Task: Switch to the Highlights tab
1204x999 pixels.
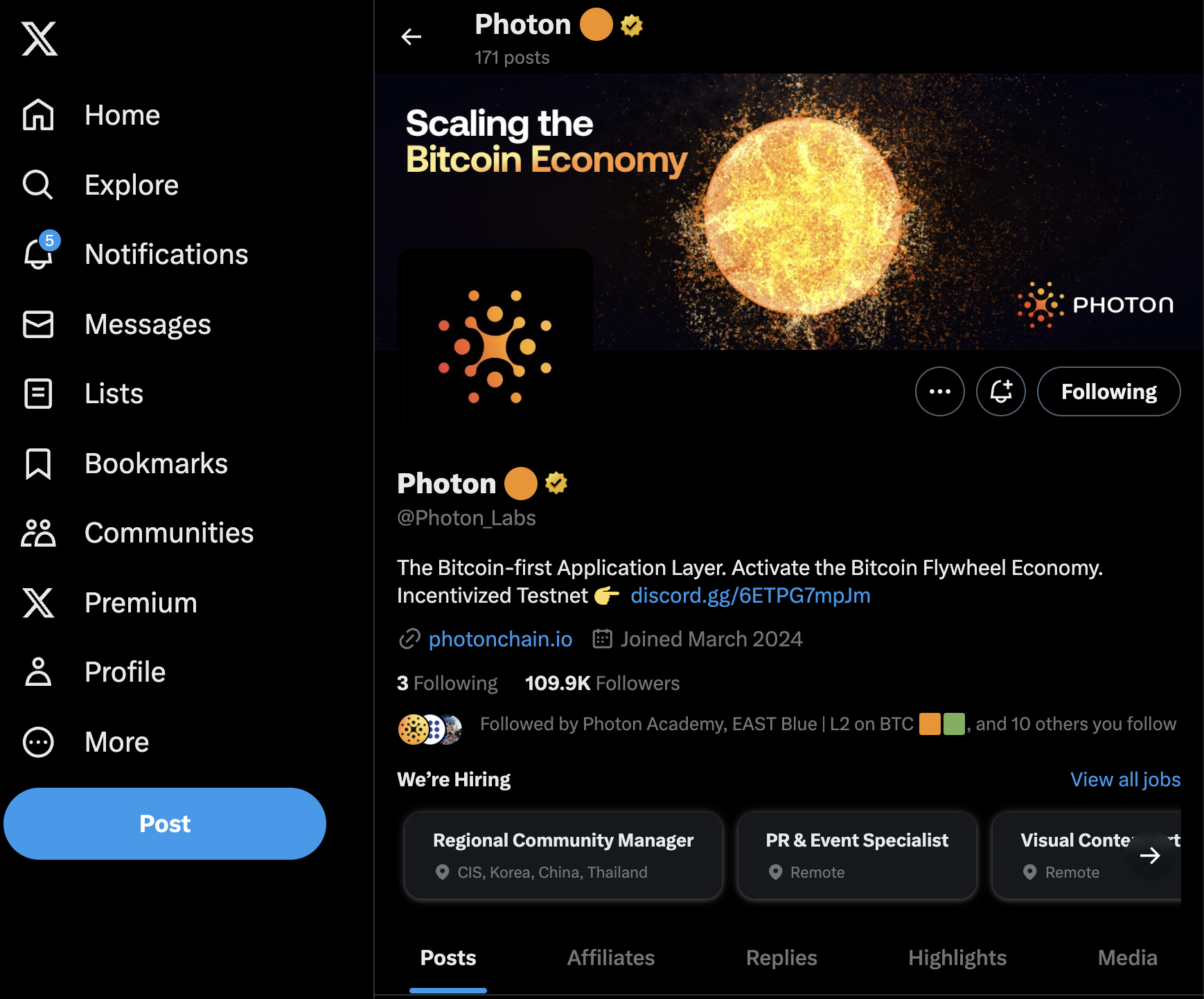Action: pyautogui.click(x=957, y=957)
